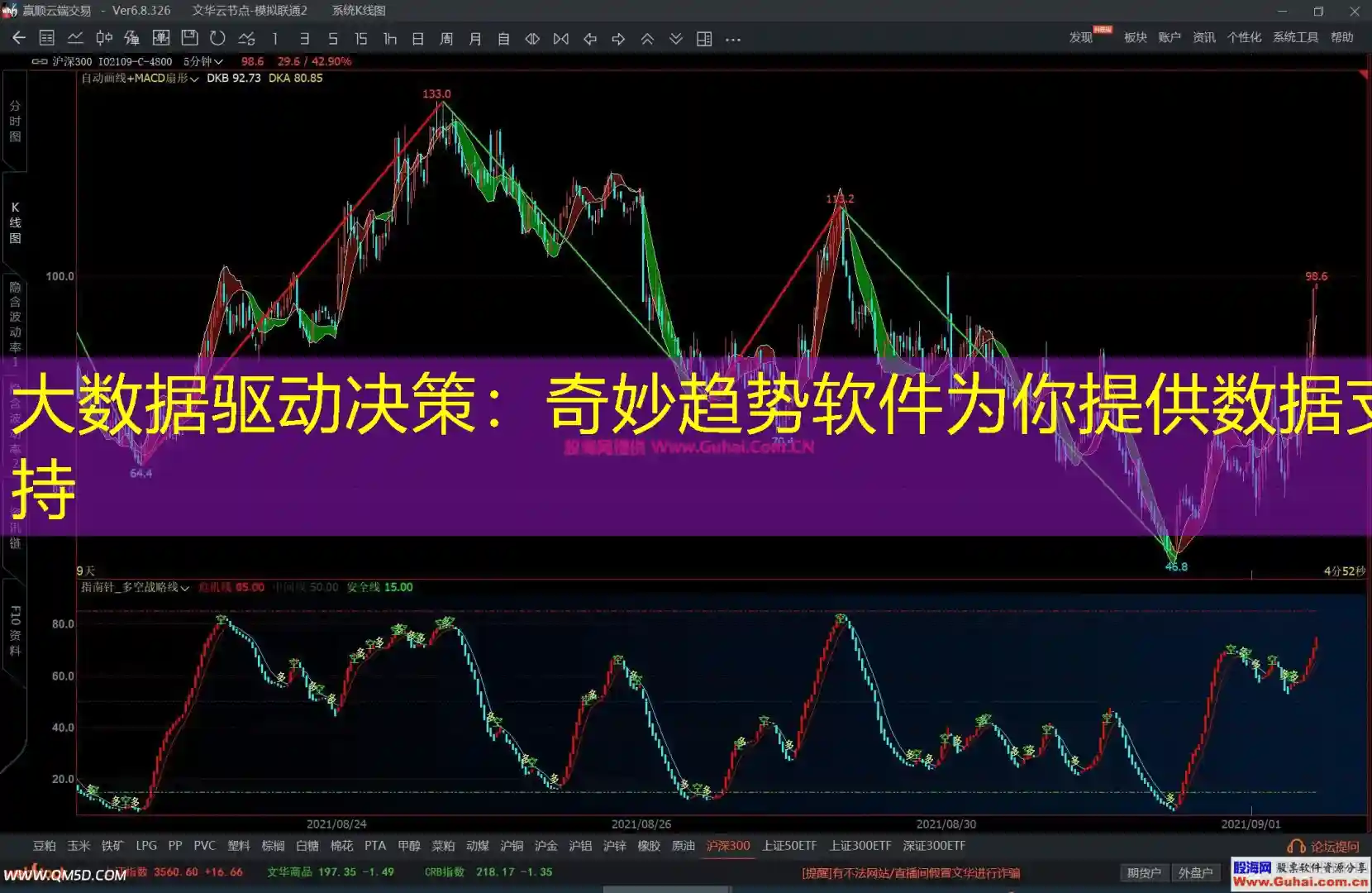This screenshot has height=893, width=1372.
Task: Refresh the chart with the circular arrow icon
Action: (217, 38)
